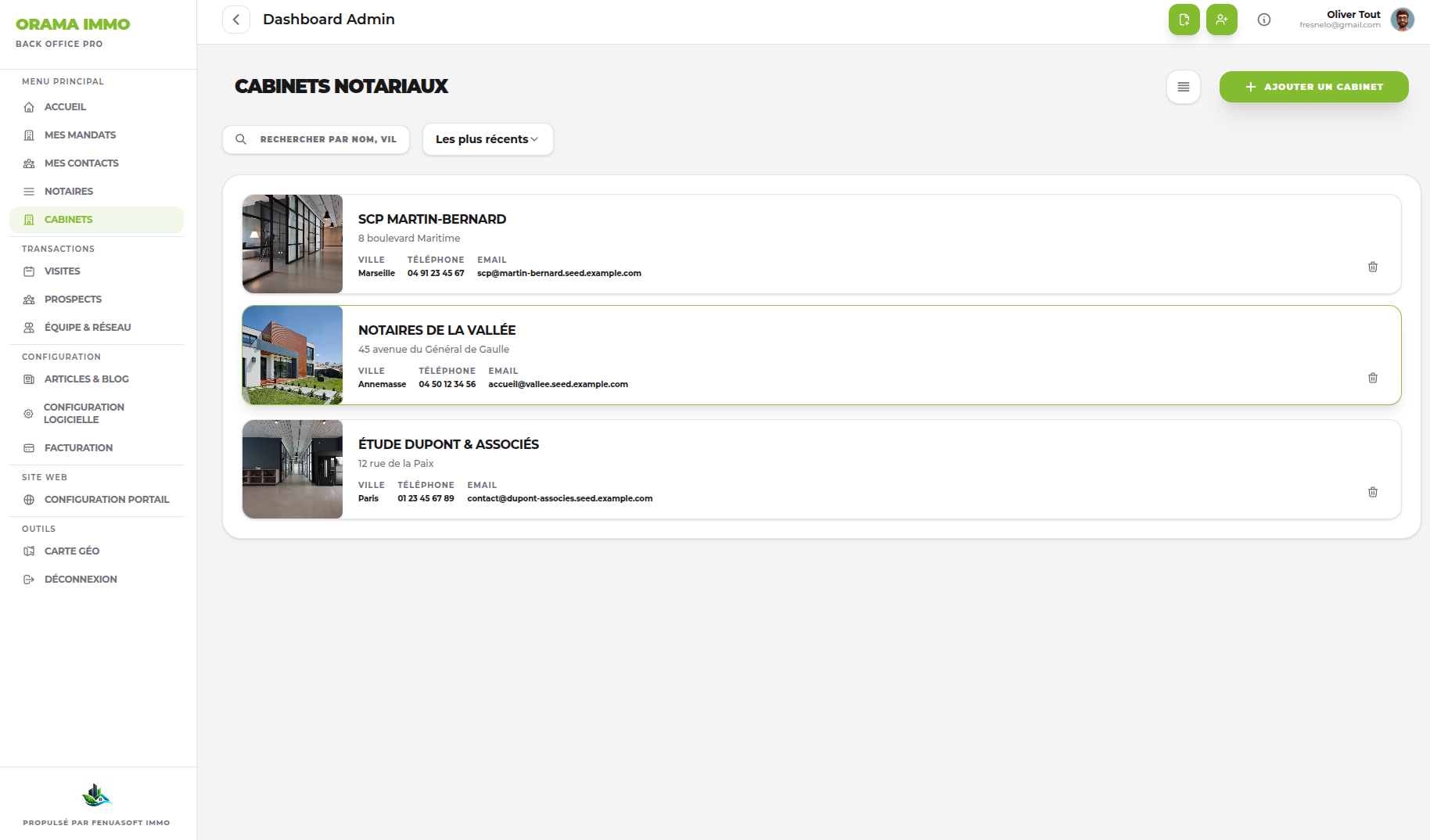Click the email contact@dupont-associes.seed.example.com
Screen dimensions: 1430x840
(x=560, y=498)
